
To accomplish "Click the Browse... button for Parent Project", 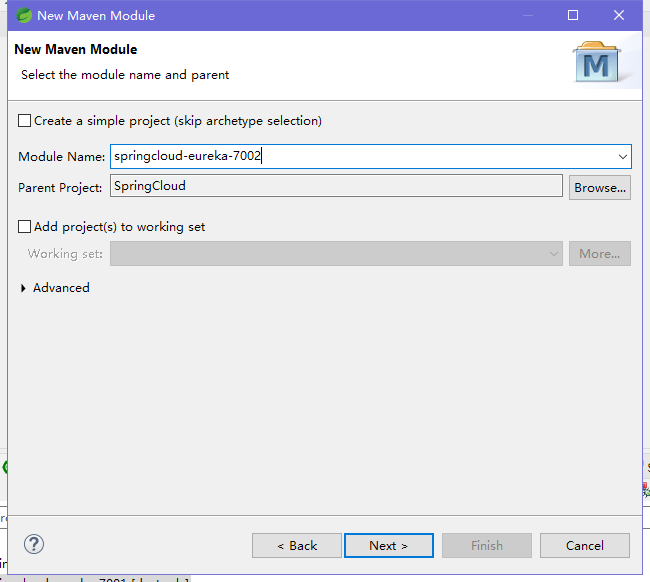I will [x=600, y=188].
